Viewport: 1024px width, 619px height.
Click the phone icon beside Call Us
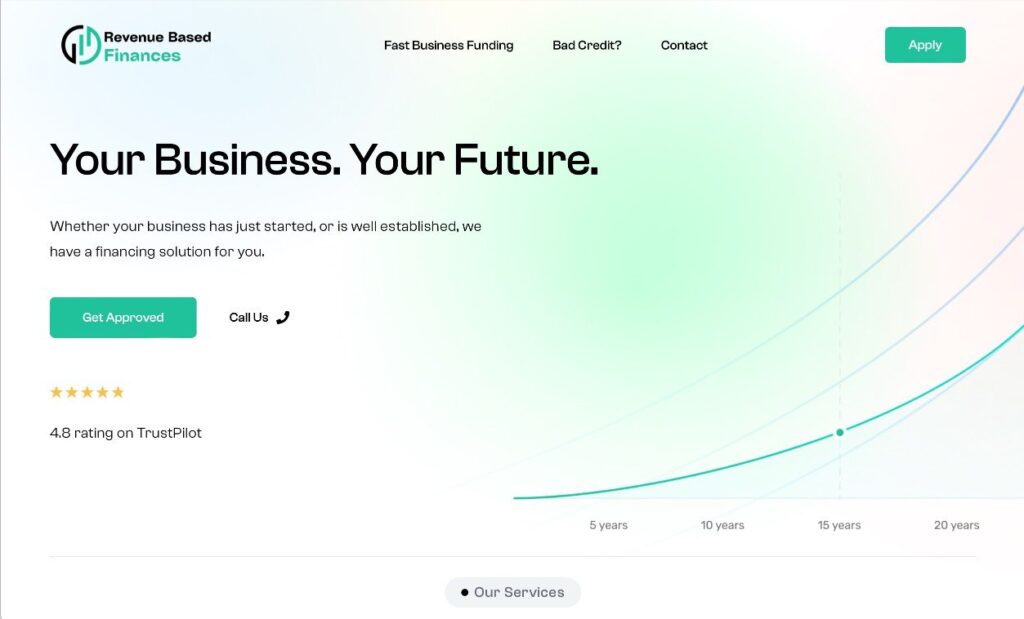(x=283, y=317)
